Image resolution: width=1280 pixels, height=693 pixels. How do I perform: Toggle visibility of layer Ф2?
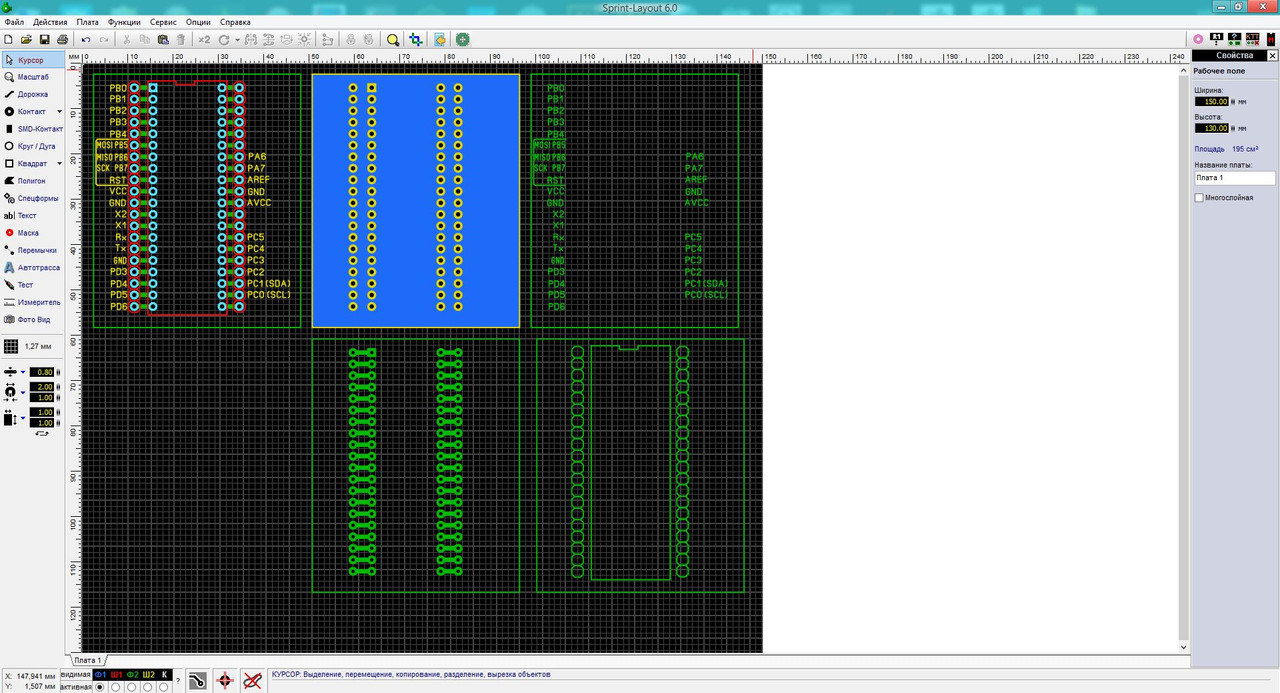[132, 675]
